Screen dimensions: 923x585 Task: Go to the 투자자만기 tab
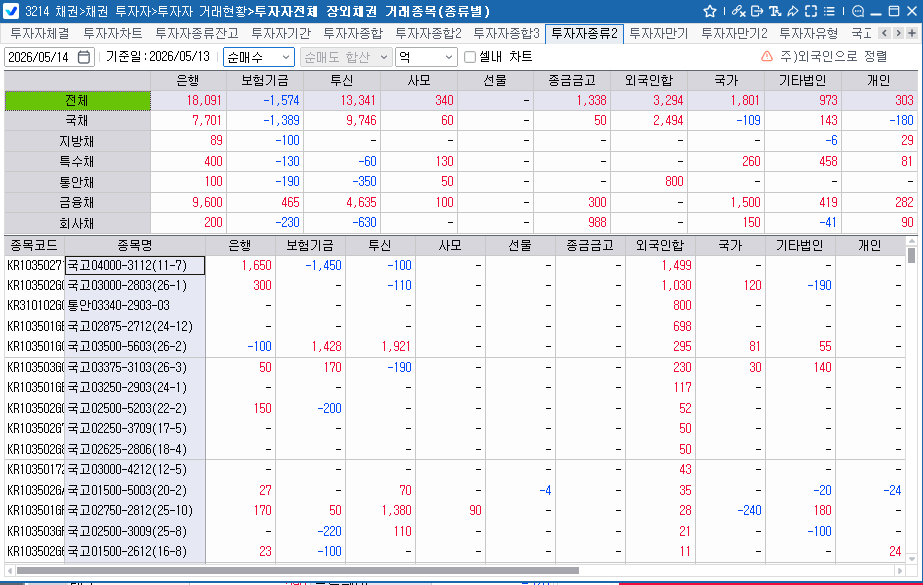point(659,34)
